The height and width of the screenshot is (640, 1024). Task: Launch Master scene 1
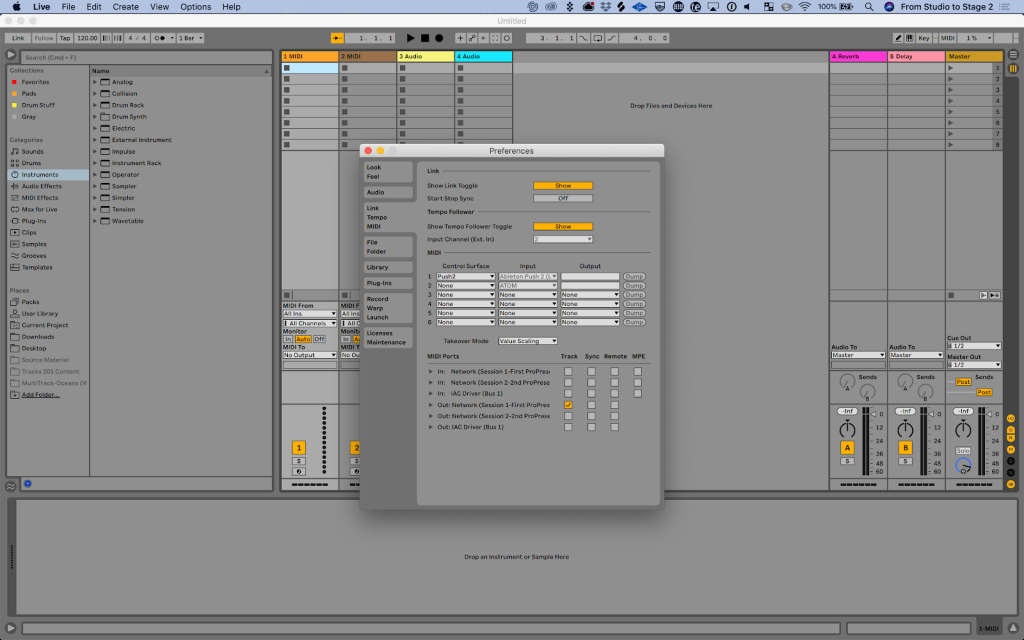click(951, 68)
